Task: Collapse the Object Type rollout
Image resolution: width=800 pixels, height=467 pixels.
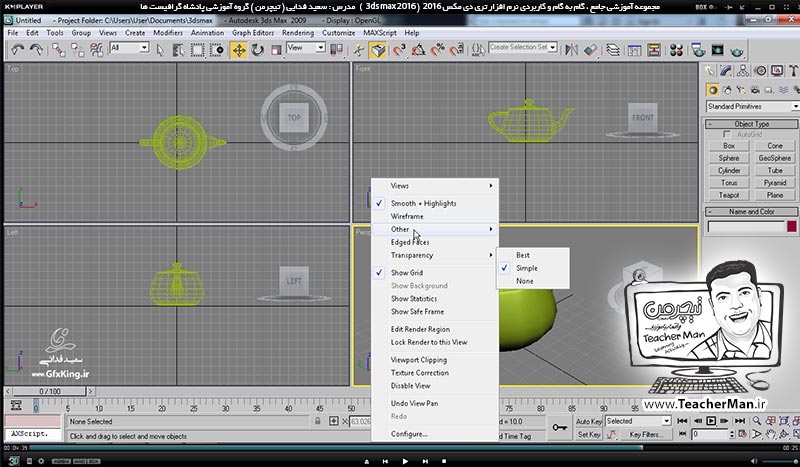Action: coord(752,124)
